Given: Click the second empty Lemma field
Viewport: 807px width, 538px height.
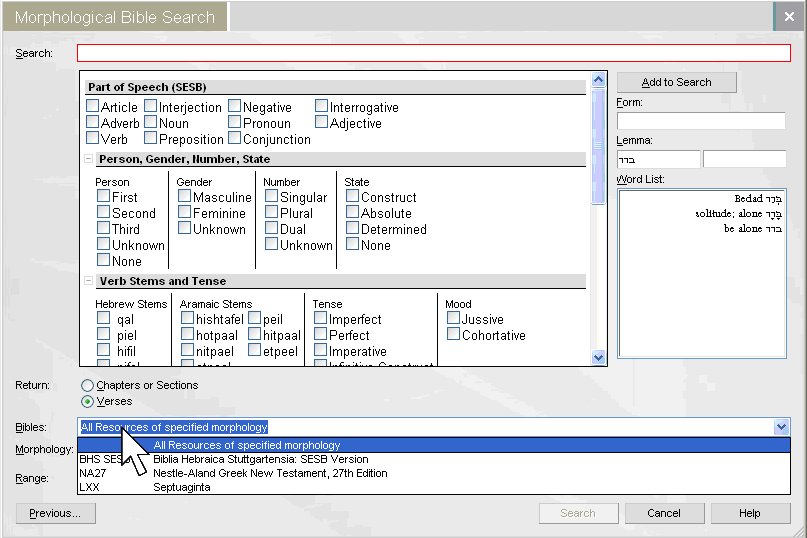Looking at the screenshot, I should point(744,159).
